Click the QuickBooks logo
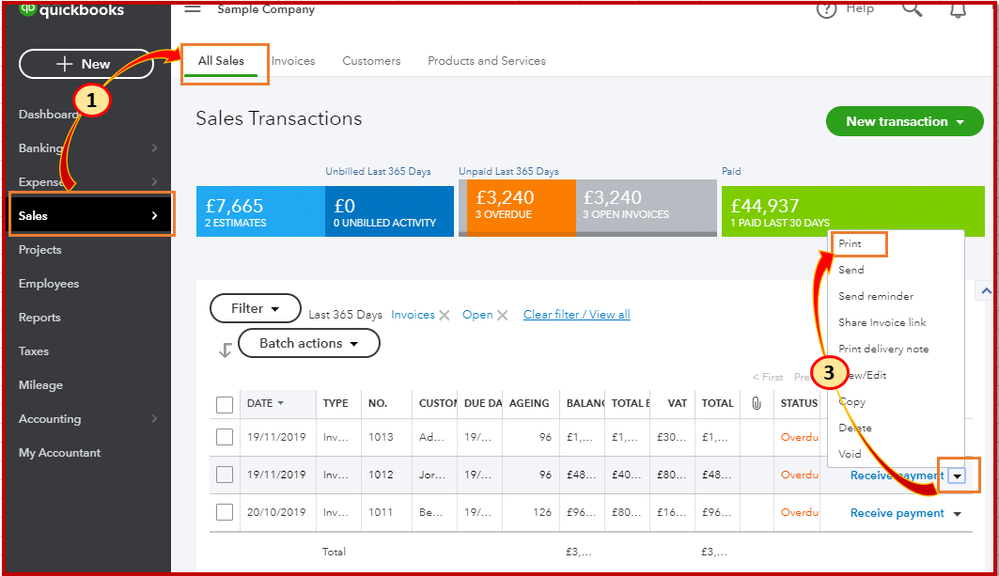Viewport: 999px width, 576px height. pos(71,10)
